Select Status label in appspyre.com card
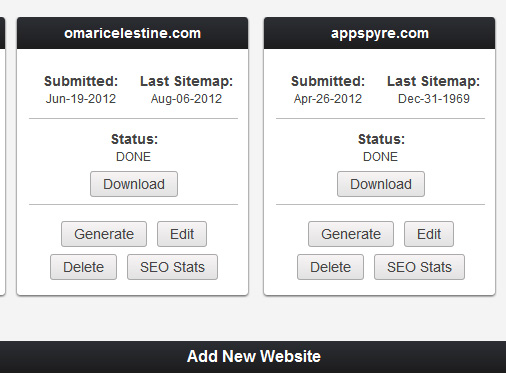 [x=381, y=139]
